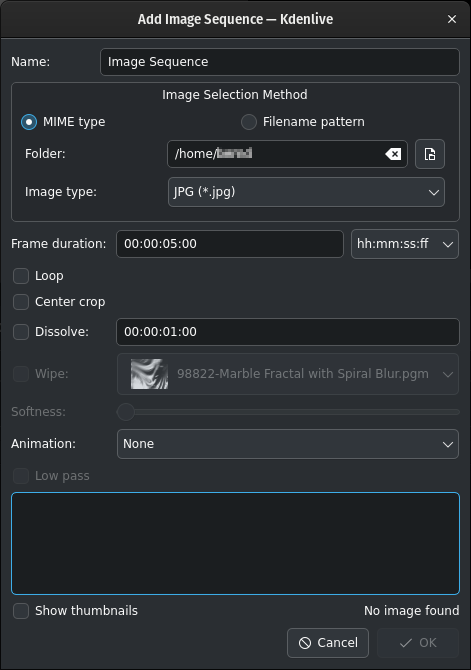
Task: Open the hh:mm:ss:ff format dropdown
Action: click(405, 244)
